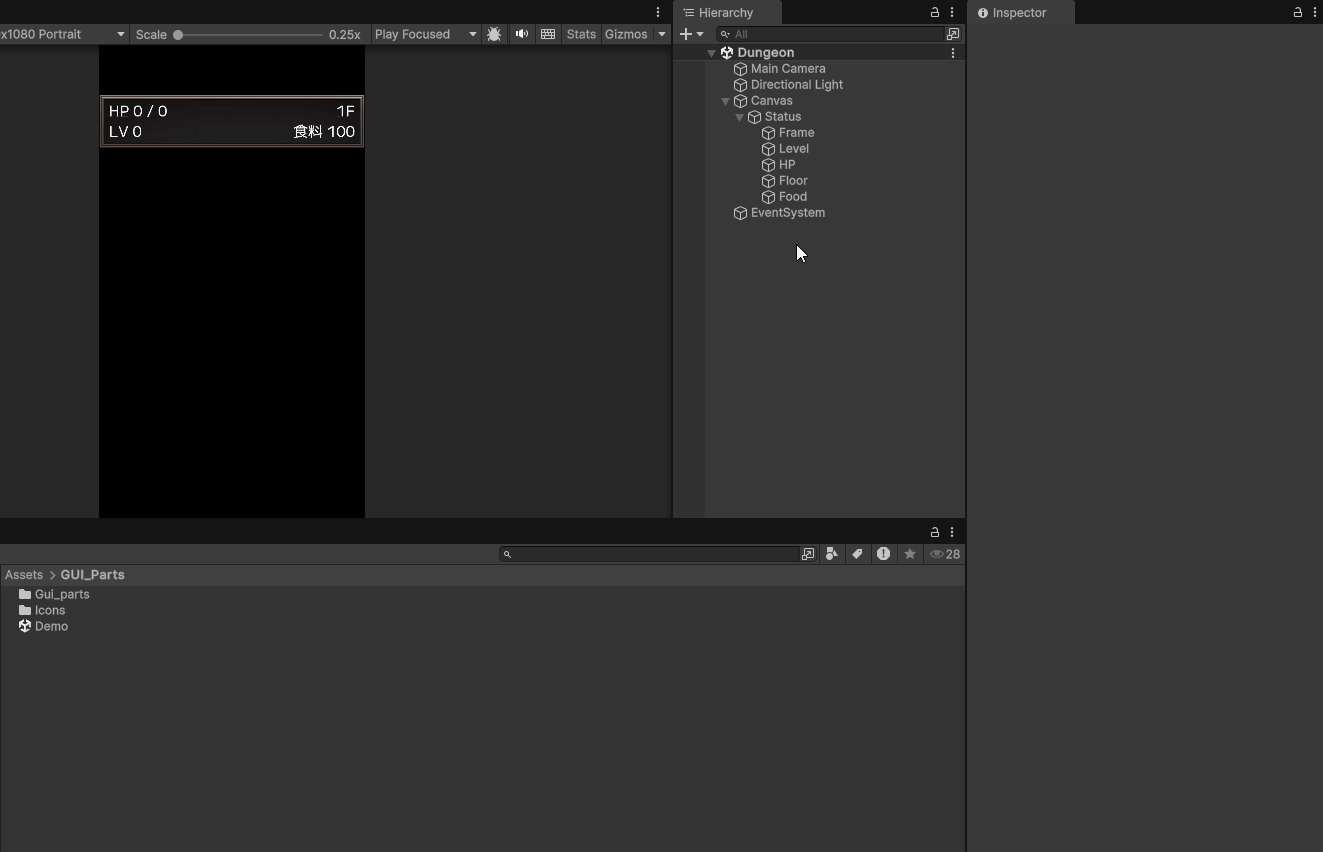Toggle the frame debugger bug icon
This screenshot has height=852, width=1323.
coord(494,34)
